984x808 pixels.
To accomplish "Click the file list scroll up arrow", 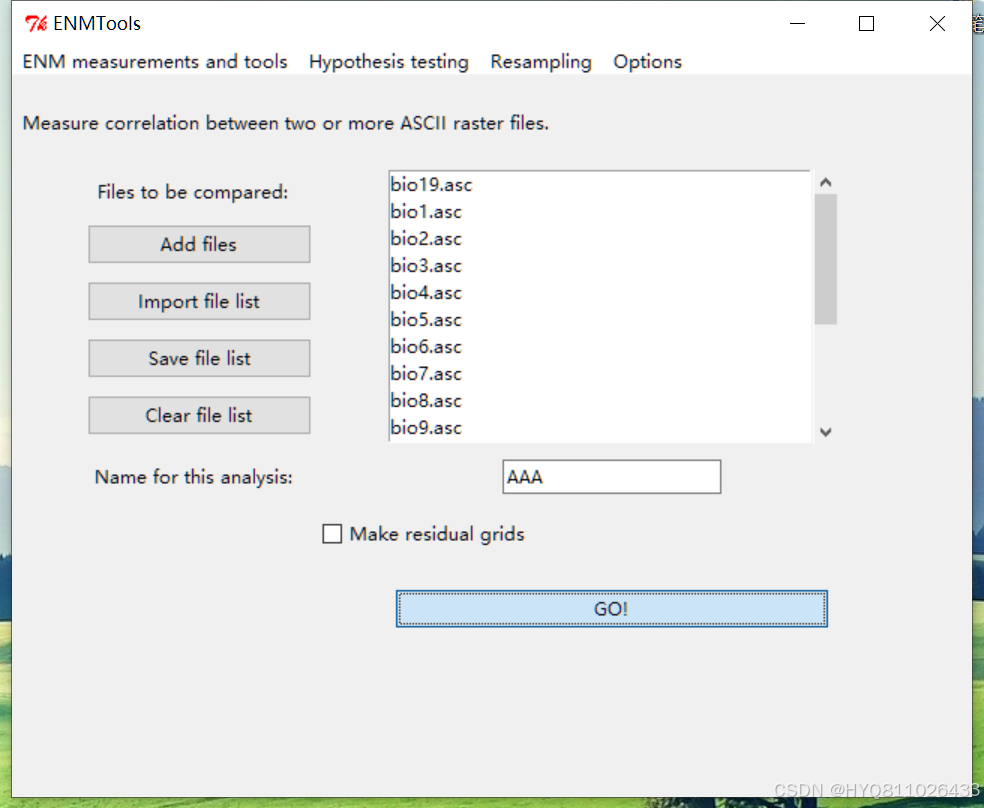I will (826, 183).
